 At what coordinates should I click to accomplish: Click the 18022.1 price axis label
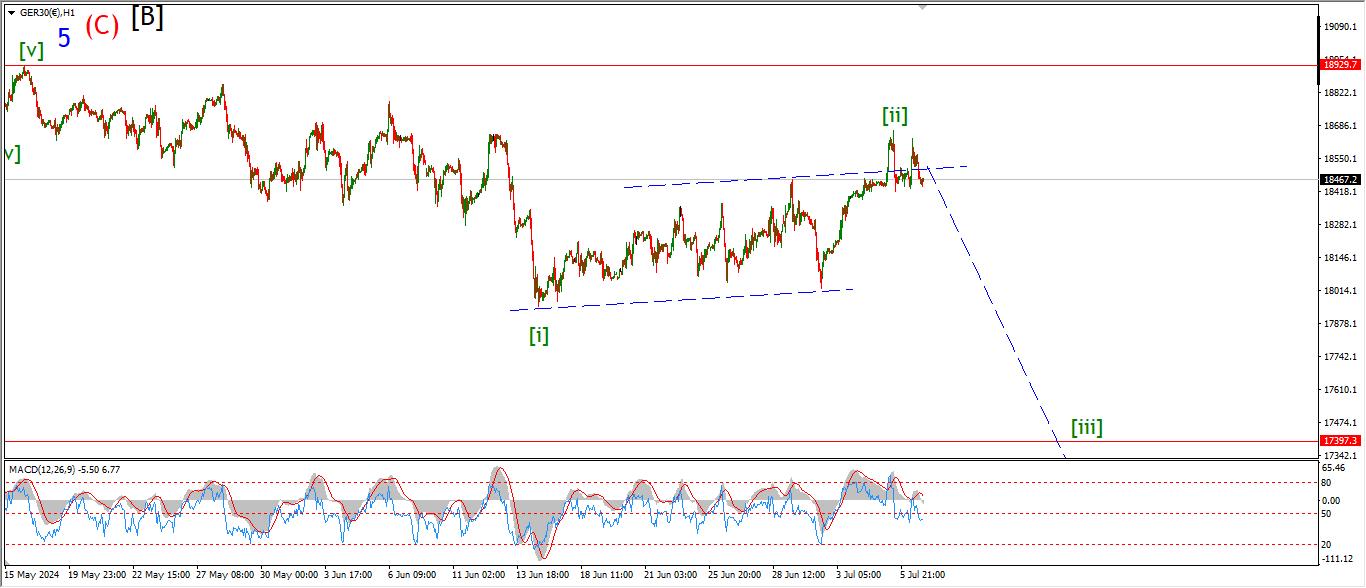click(x=1338, y=291)
